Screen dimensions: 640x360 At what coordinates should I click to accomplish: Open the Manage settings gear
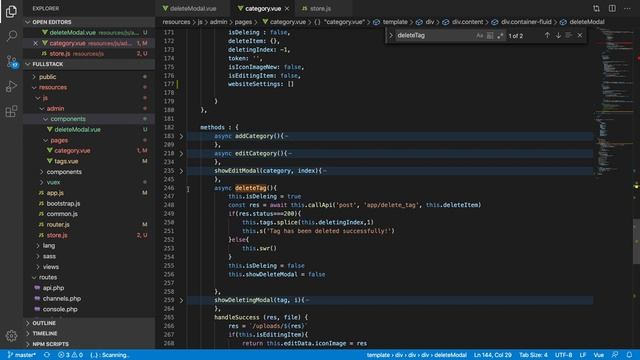click(x=11, y=336)
